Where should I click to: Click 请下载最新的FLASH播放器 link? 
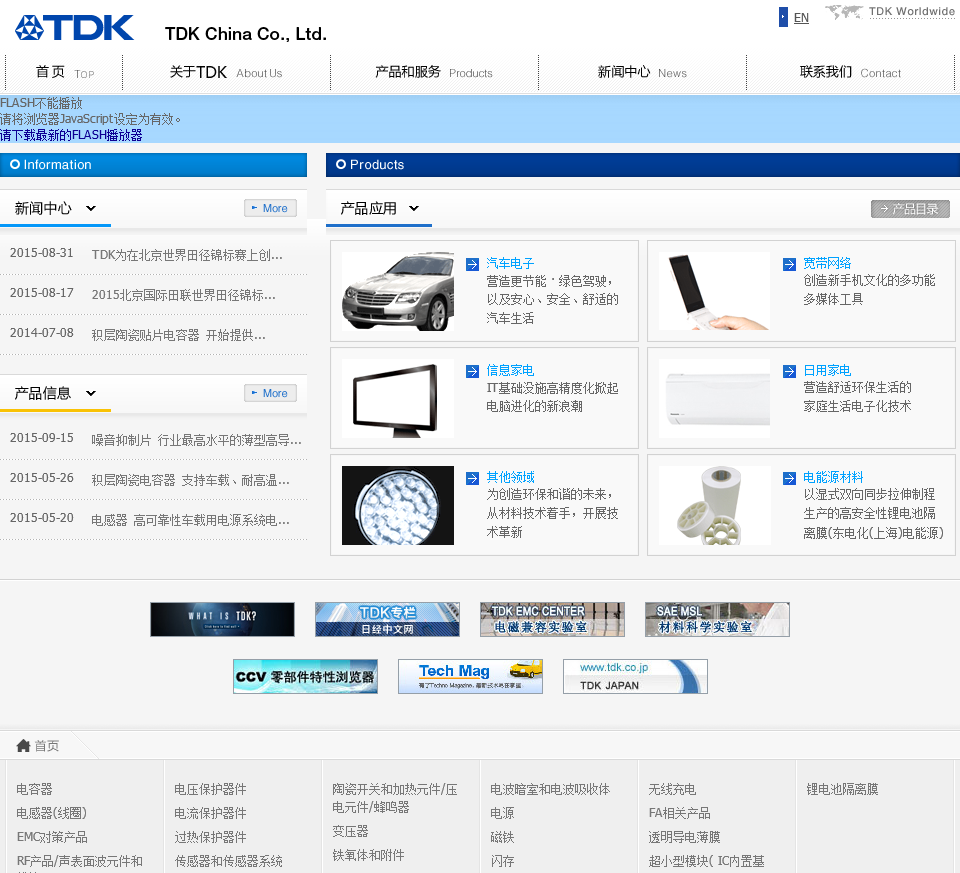click(71, 135)
